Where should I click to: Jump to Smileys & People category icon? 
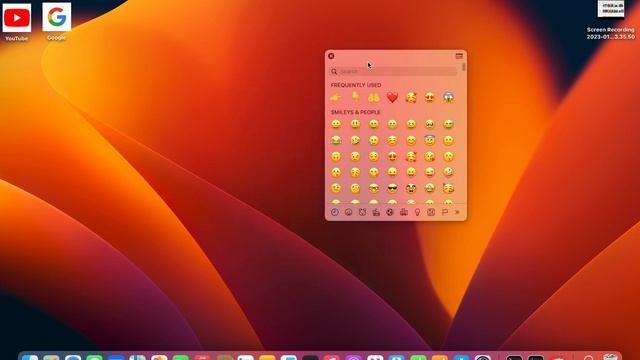tap(348, 212)
